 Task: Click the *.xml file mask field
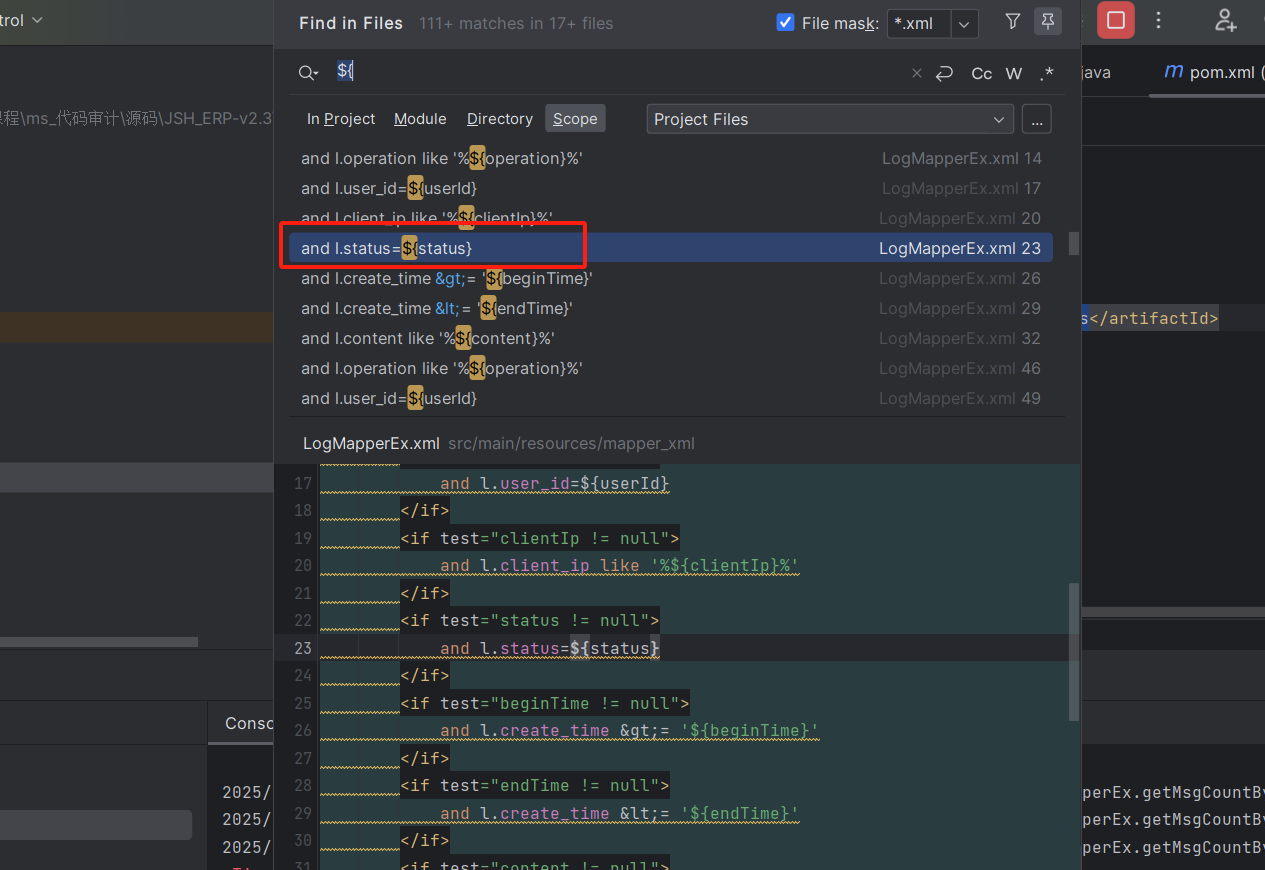pos(919,23)
